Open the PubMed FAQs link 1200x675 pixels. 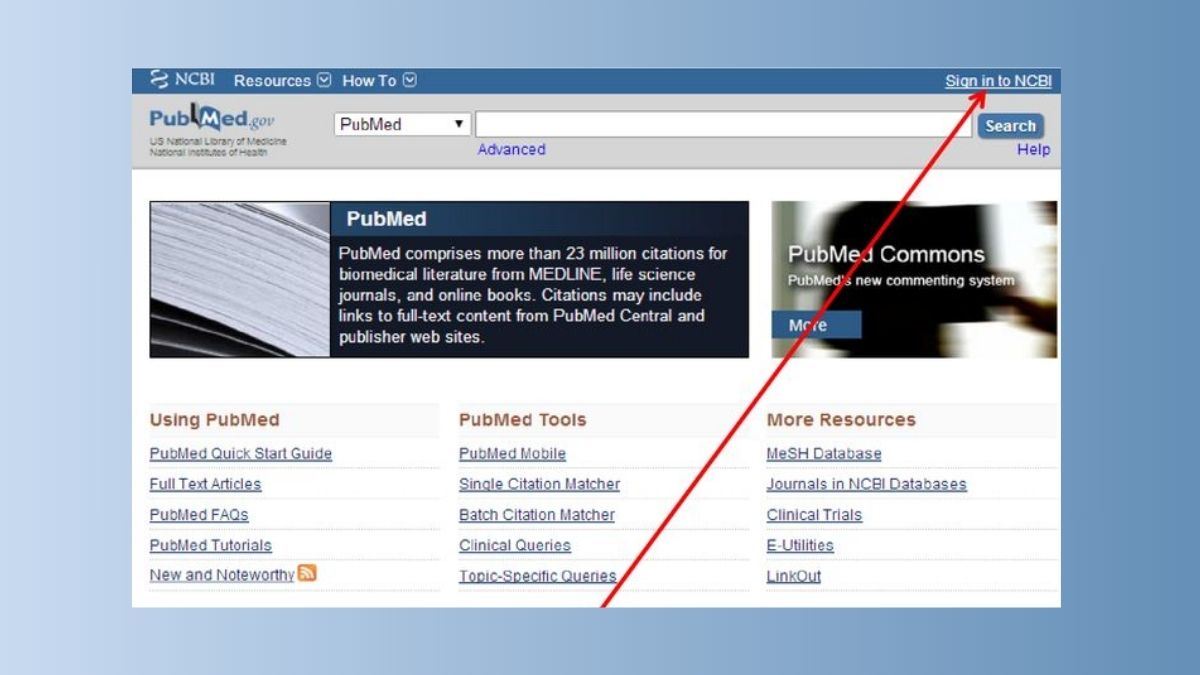[199, 515]
